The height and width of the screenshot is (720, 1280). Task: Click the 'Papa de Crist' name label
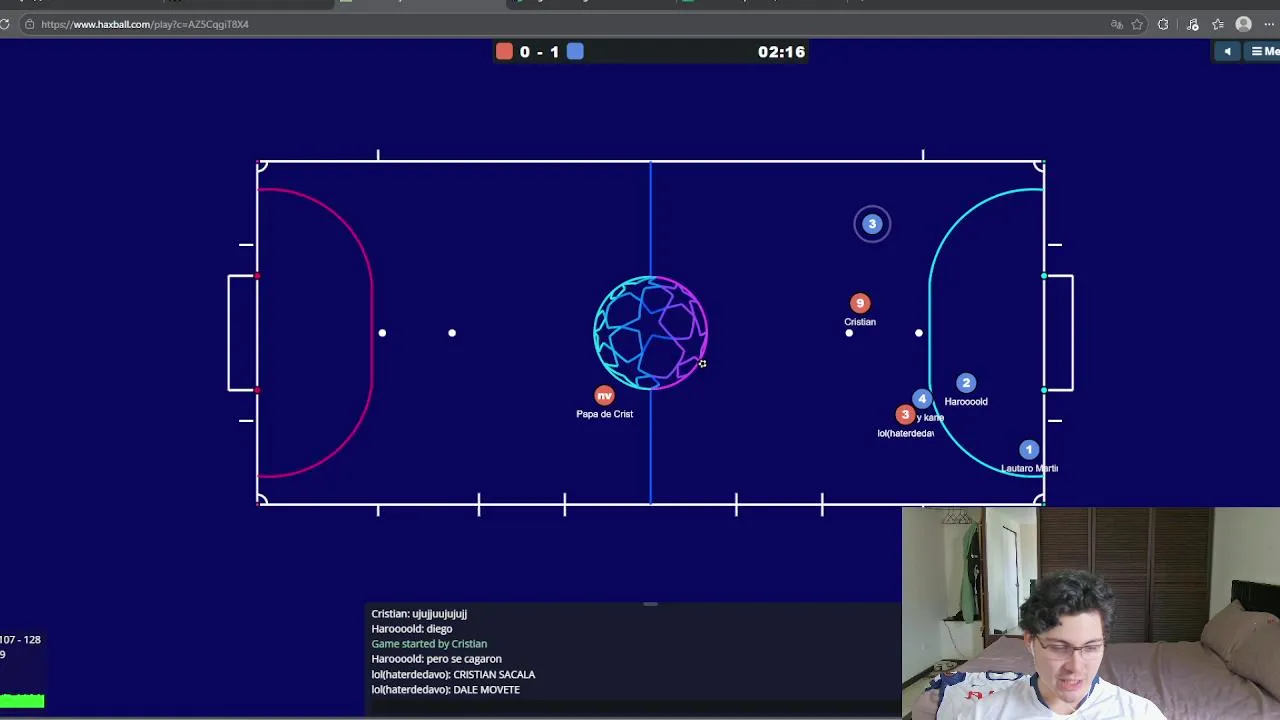604,414
